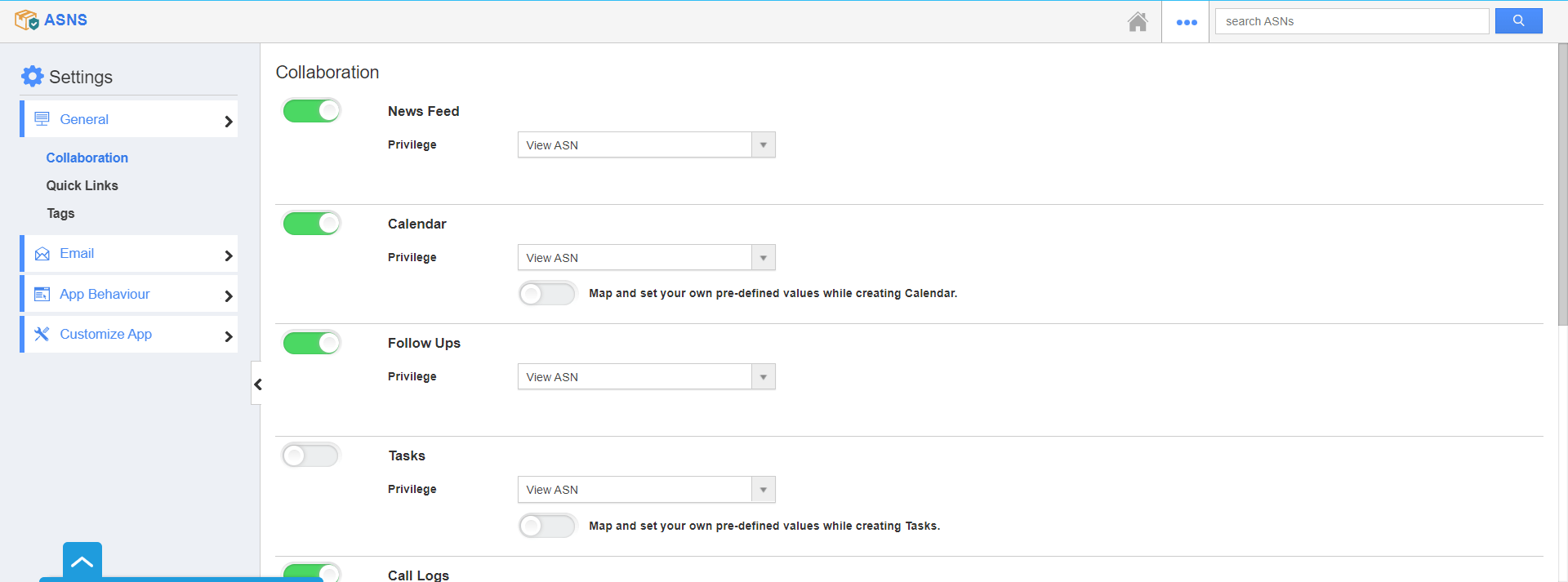This screenshot has height=582, width=1568.
Task: Click the Privilege label under Calendar
Action: 412,257
